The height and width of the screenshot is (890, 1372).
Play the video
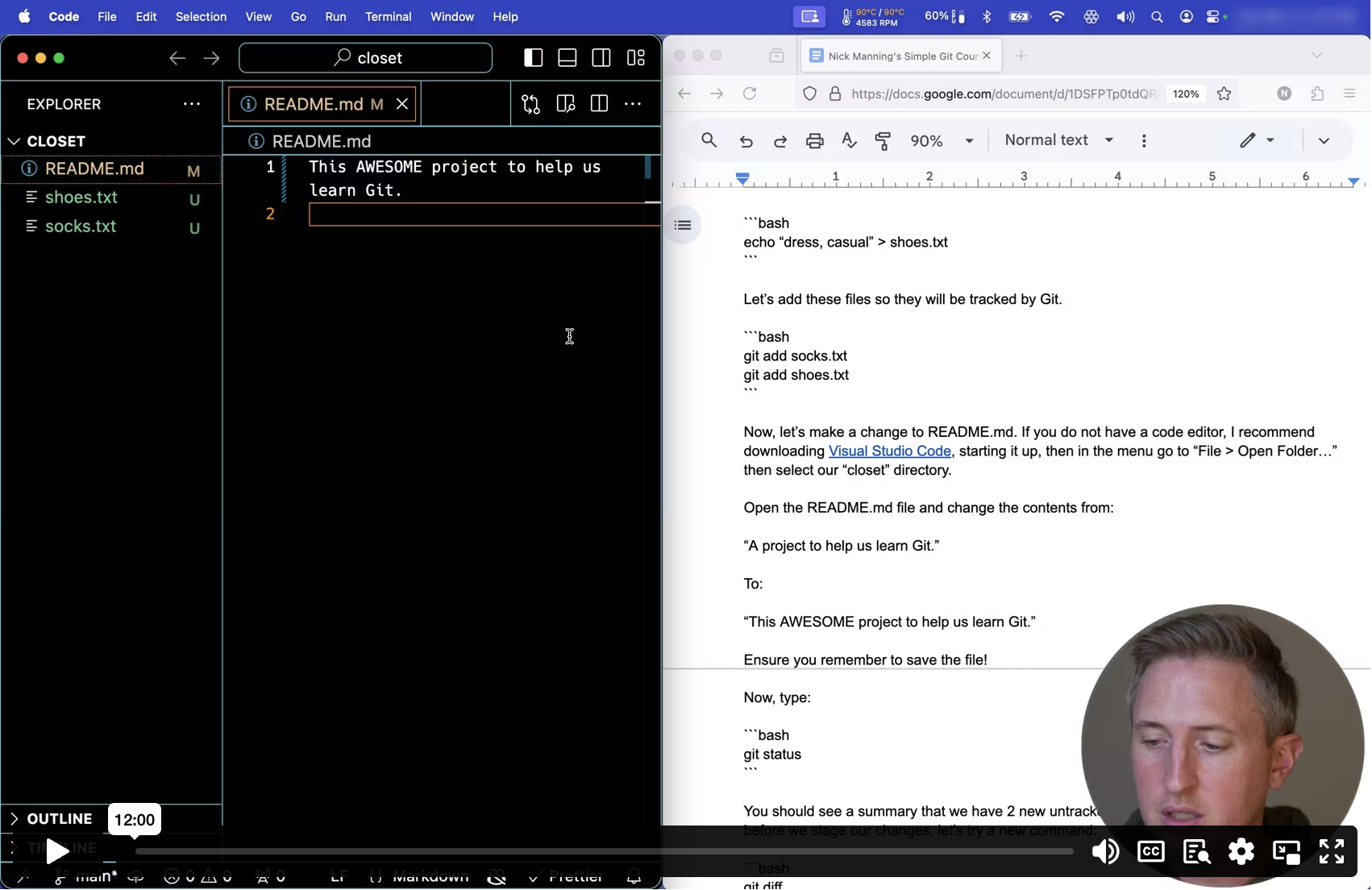[56, 851]
